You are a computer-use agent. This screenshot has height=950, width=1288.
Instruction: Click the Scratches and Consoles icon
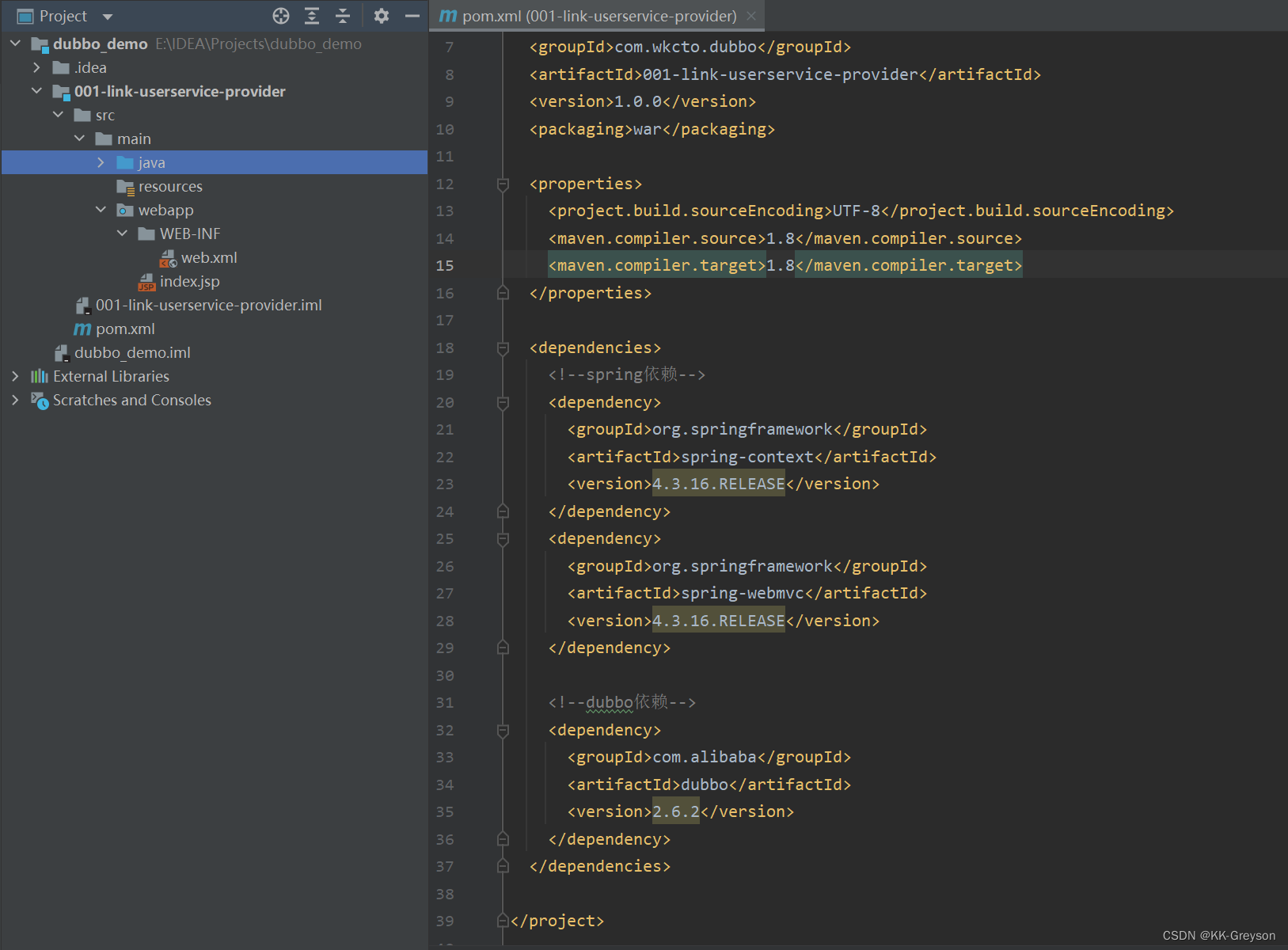click(40, 401)
